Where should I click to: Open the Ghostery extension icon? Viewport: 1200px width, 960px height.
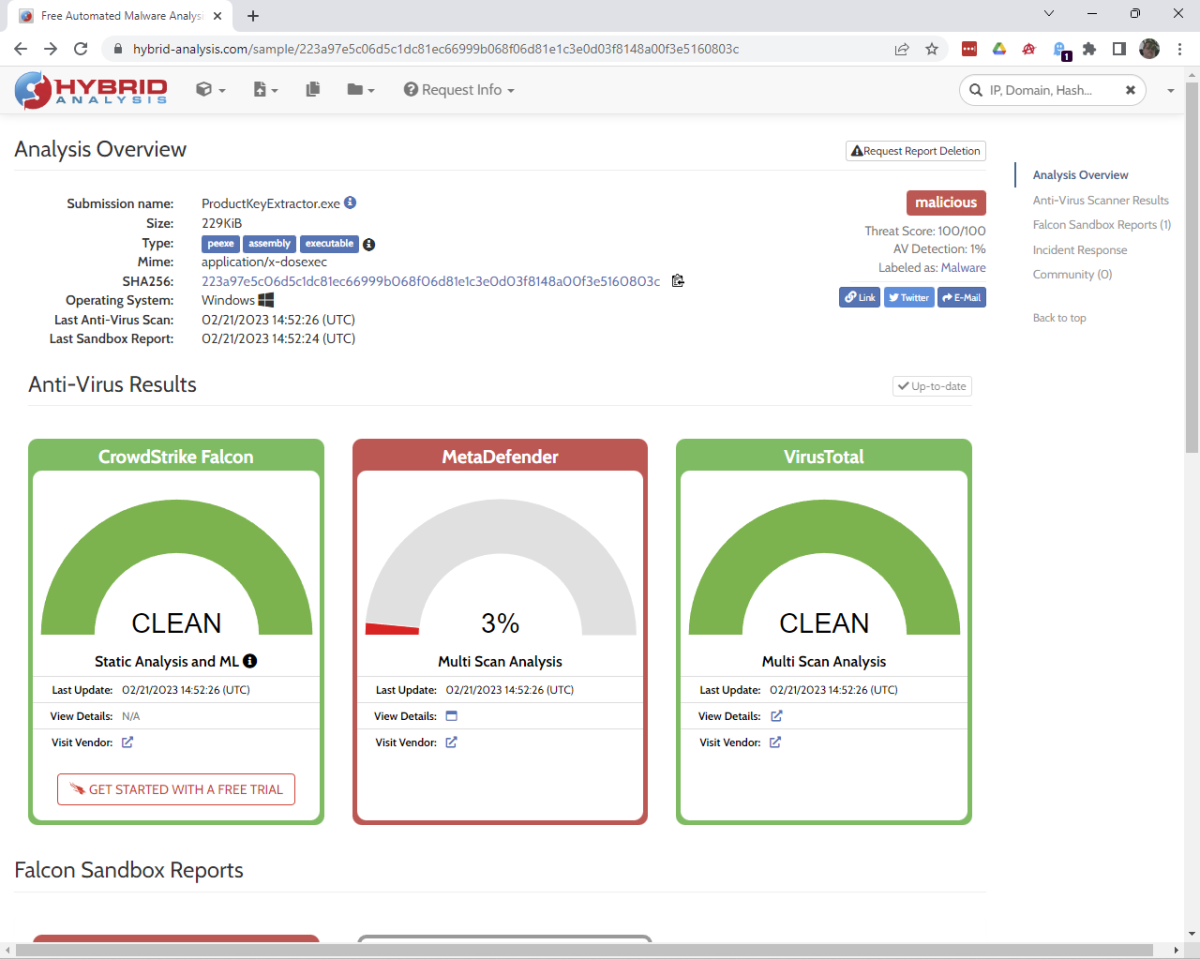(1061, 50)
